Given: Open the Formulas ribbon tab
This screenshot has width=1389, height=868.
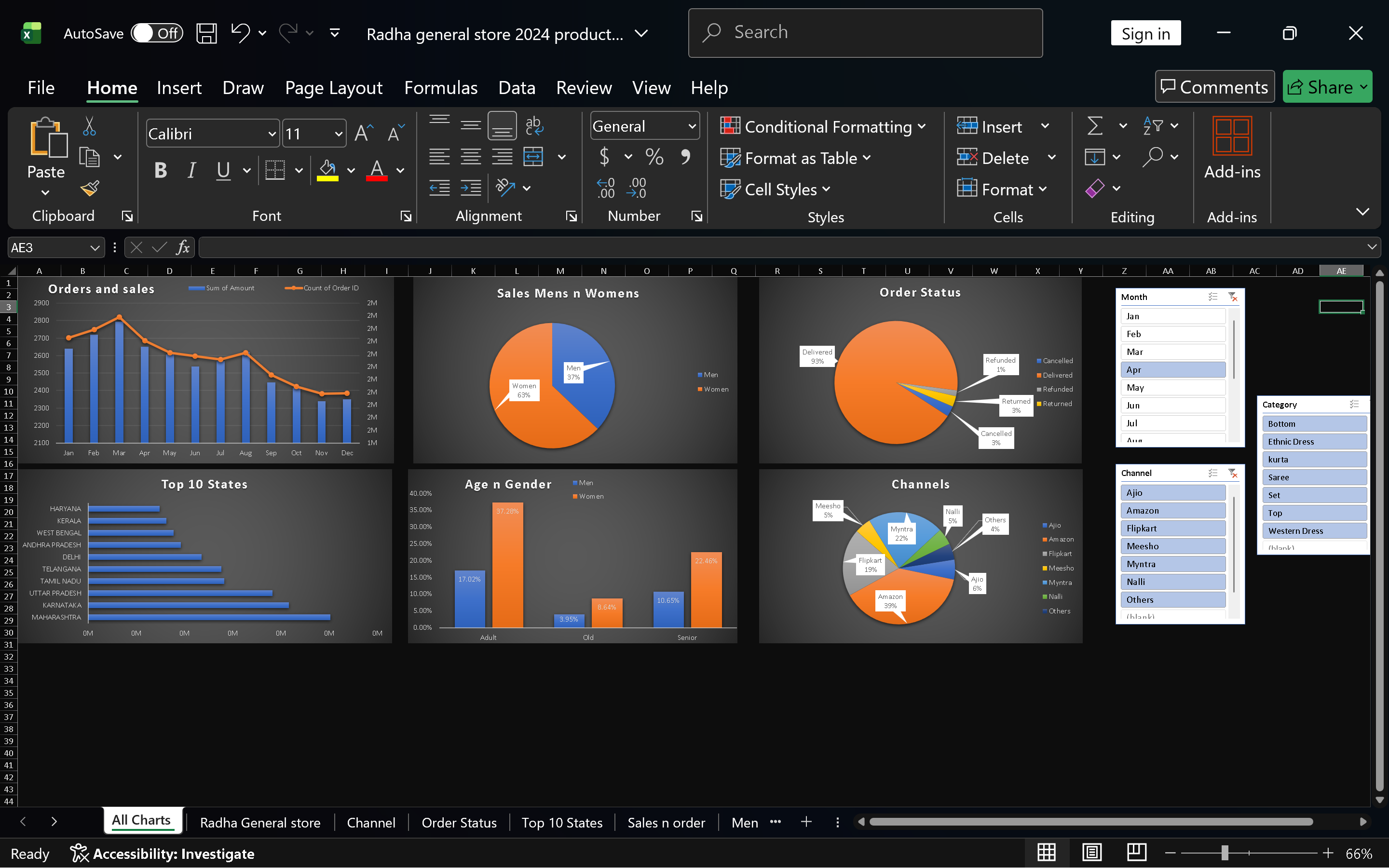Looking at the screenshot, I should 441,87.
